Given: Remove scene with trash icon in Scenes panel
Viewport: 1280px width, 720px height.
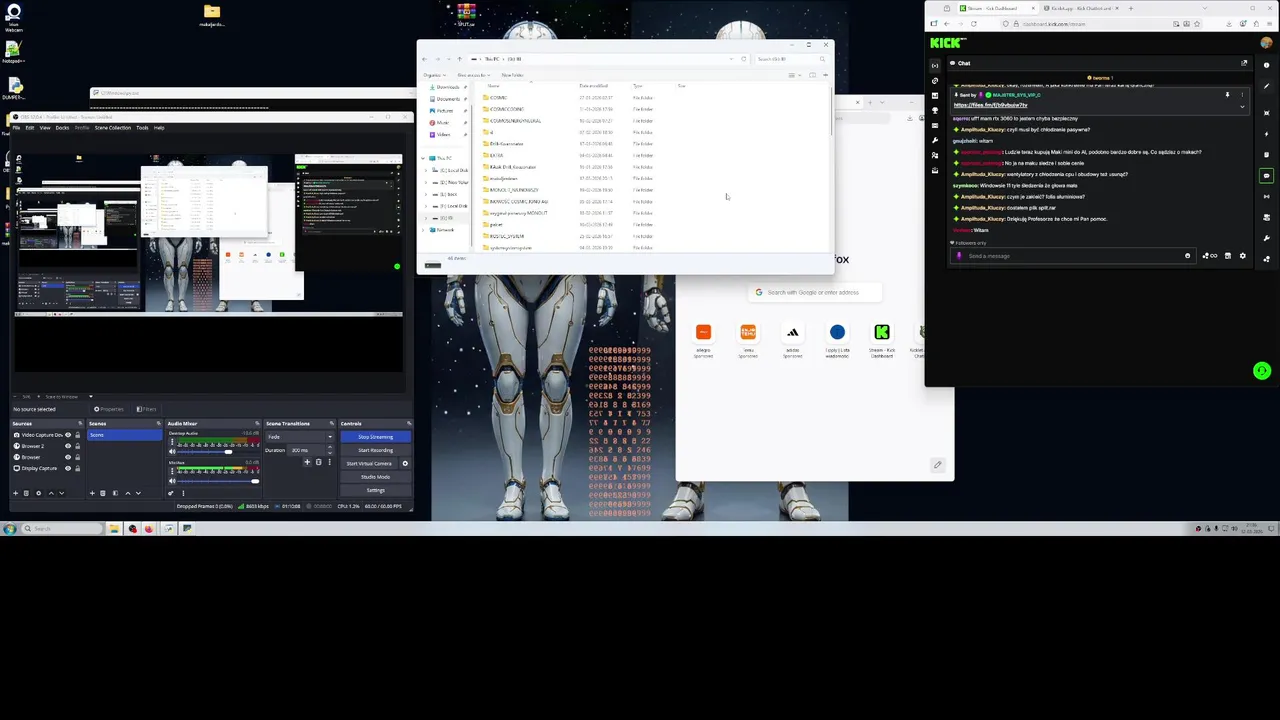Looking at the screenshot, I should (x=103, y=493).
